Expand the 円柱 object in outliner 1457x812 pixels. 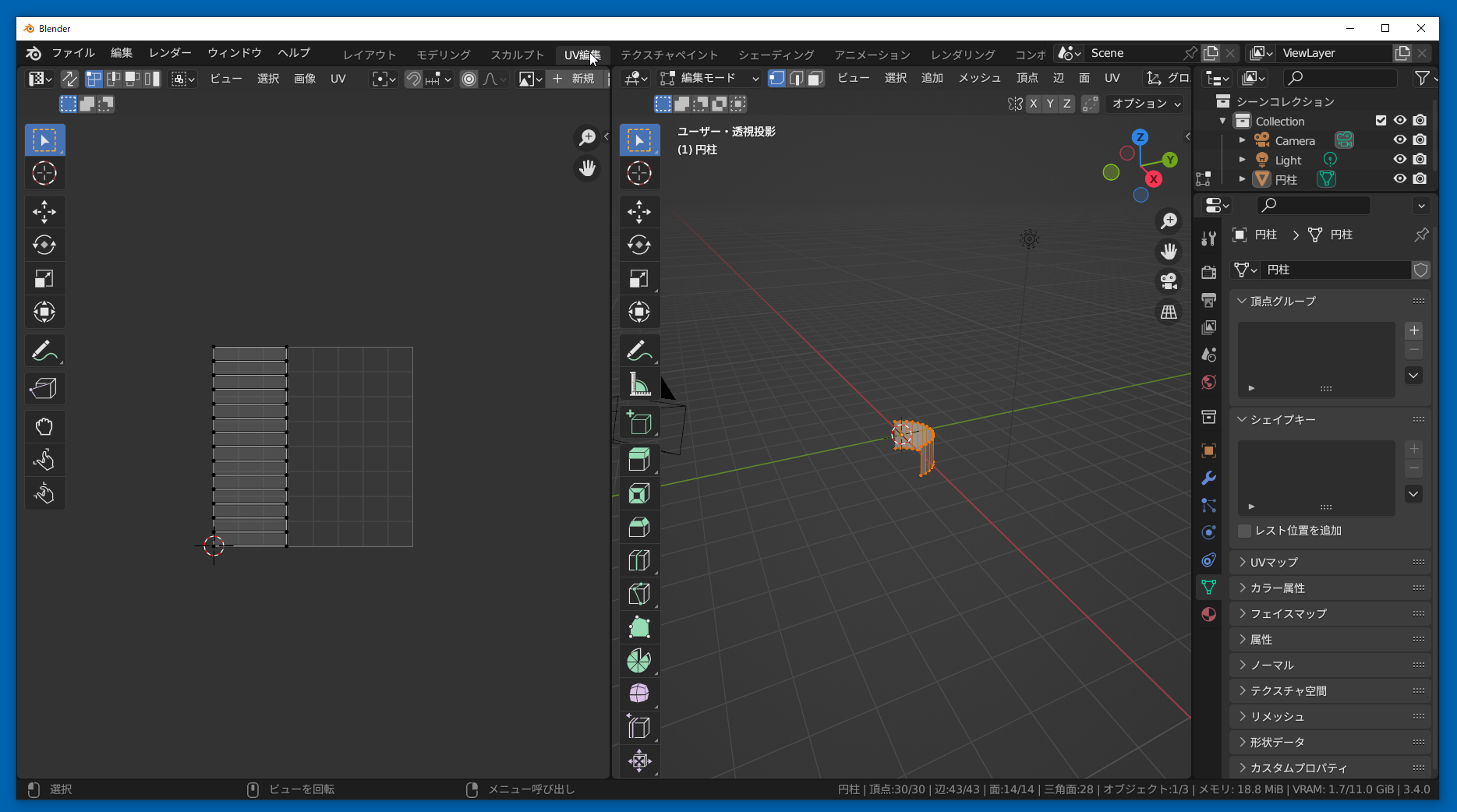coord(1243,179)
